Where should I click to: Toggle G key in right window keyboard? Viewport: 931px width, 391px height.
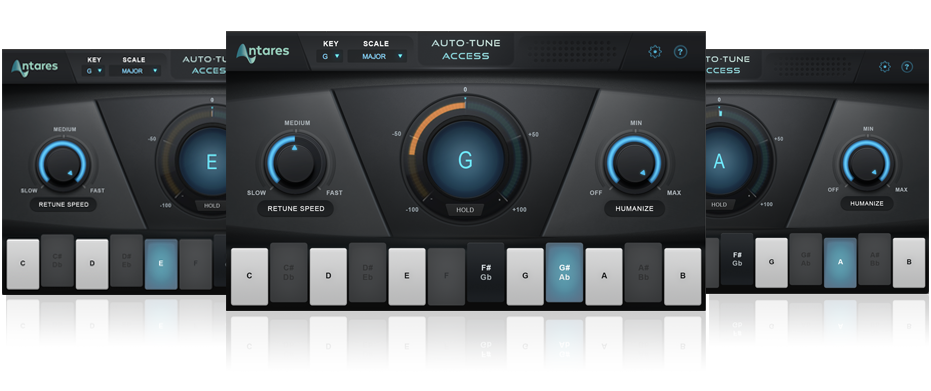pyautogui.click(x=771, y=262)
